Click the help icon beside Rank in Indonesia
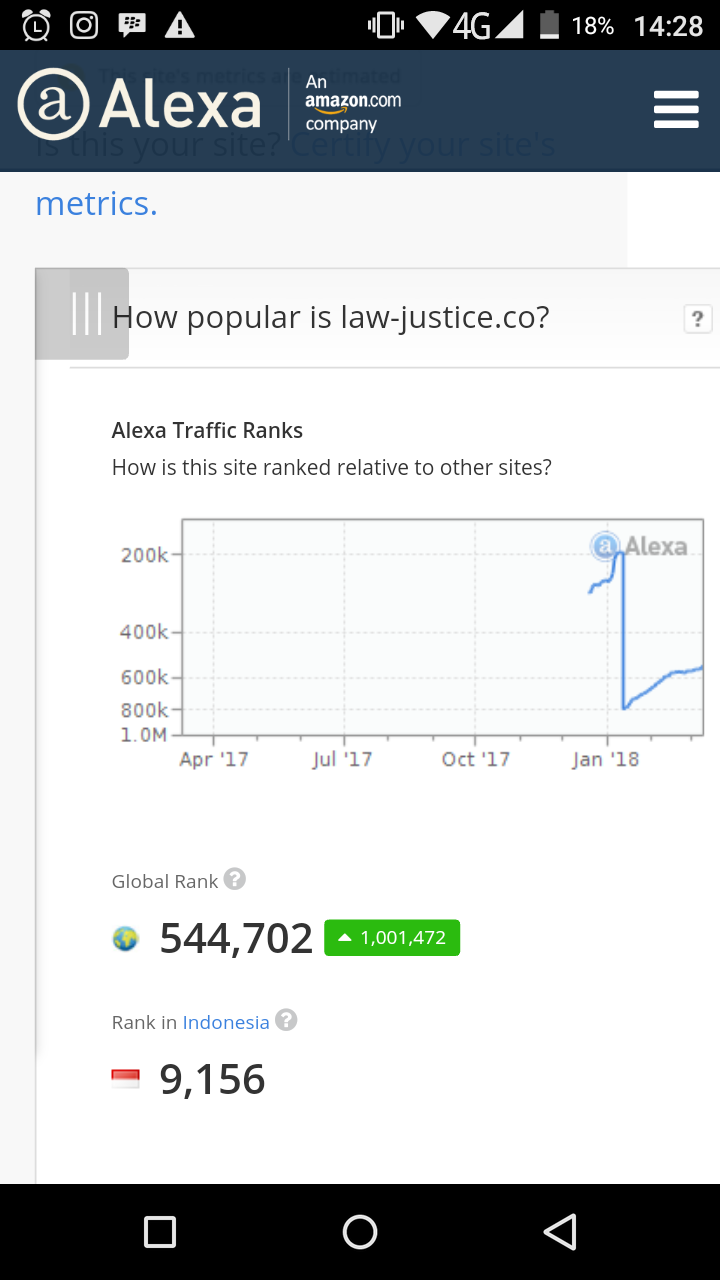The width and height of the screenshot is (720, 1280). (x=288, y=1022)
